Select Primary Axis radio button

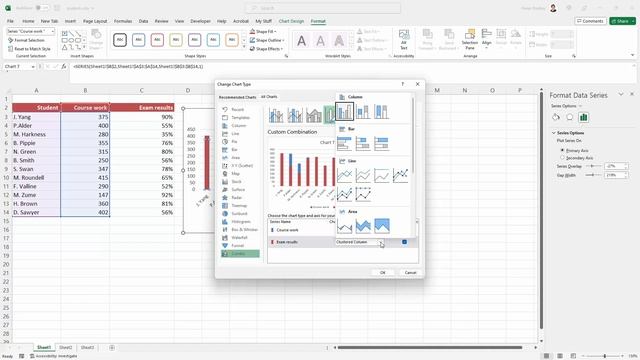[x=562, y=151]
